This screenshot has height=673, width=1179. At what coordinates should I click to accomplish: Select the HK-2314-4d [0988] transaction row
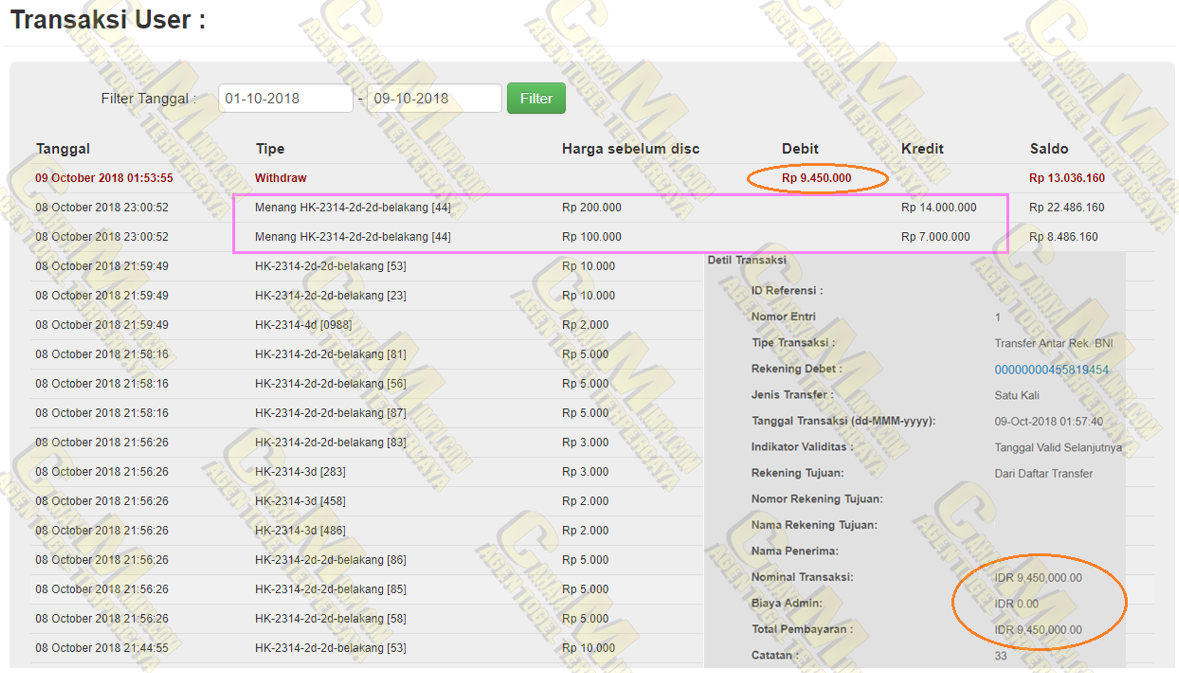click(x=303, y=325)
